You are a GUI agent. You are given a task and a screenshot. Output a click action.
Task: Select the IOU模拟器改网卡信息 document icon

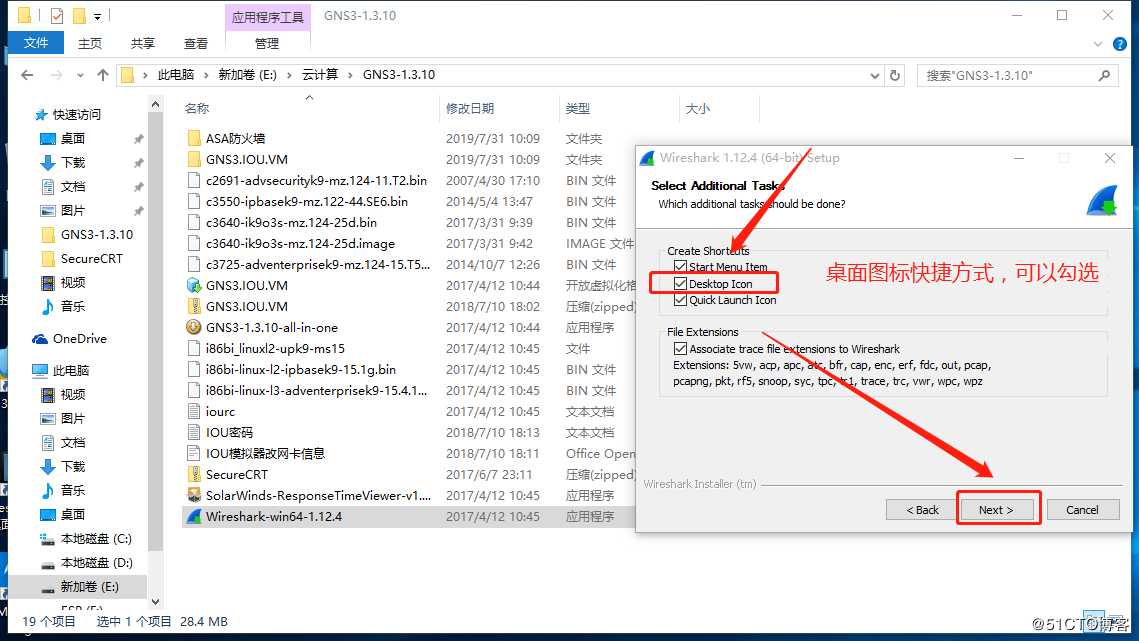coord(194,453)
